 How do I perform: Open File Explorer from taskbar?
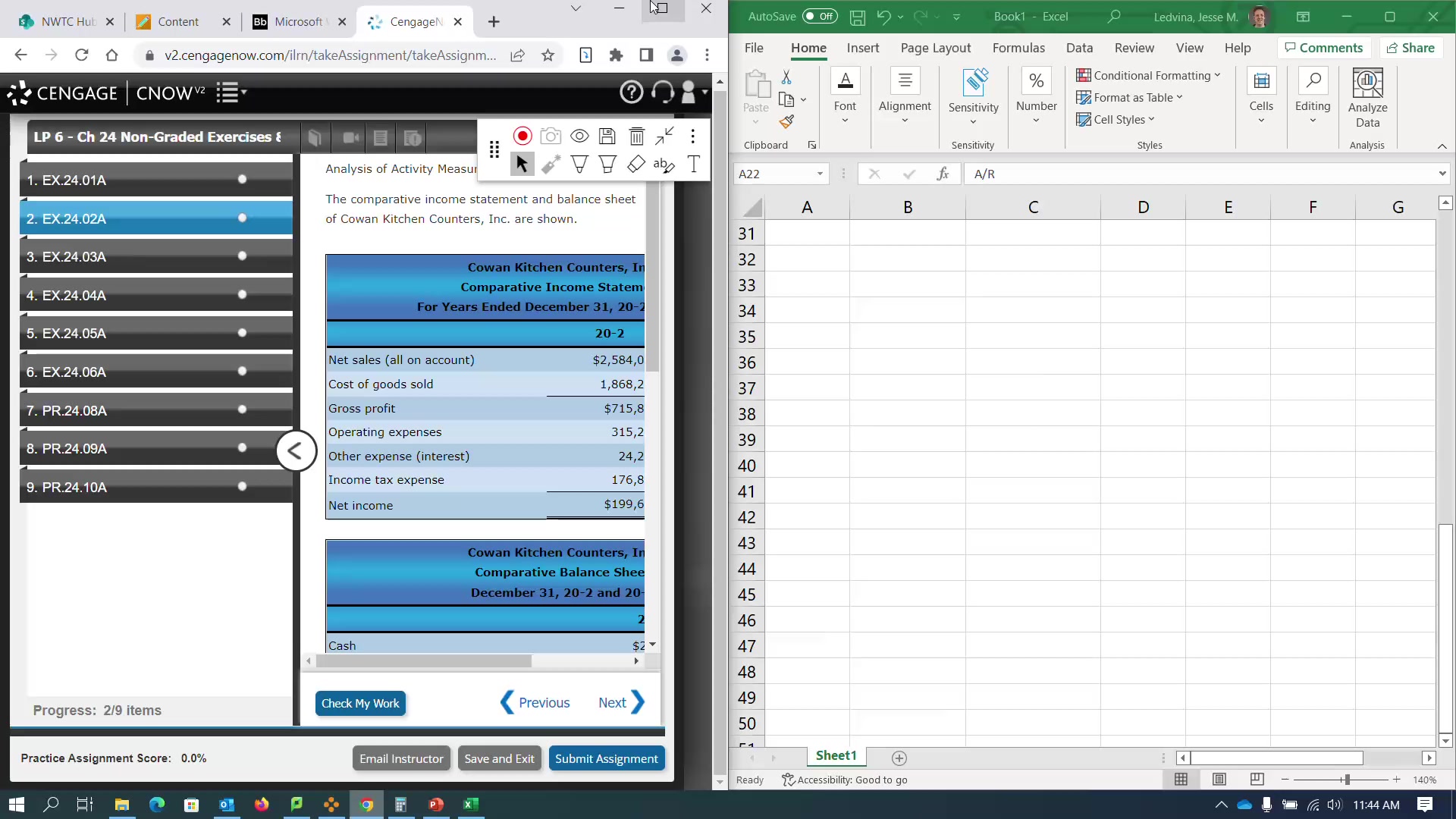(121, 805)
